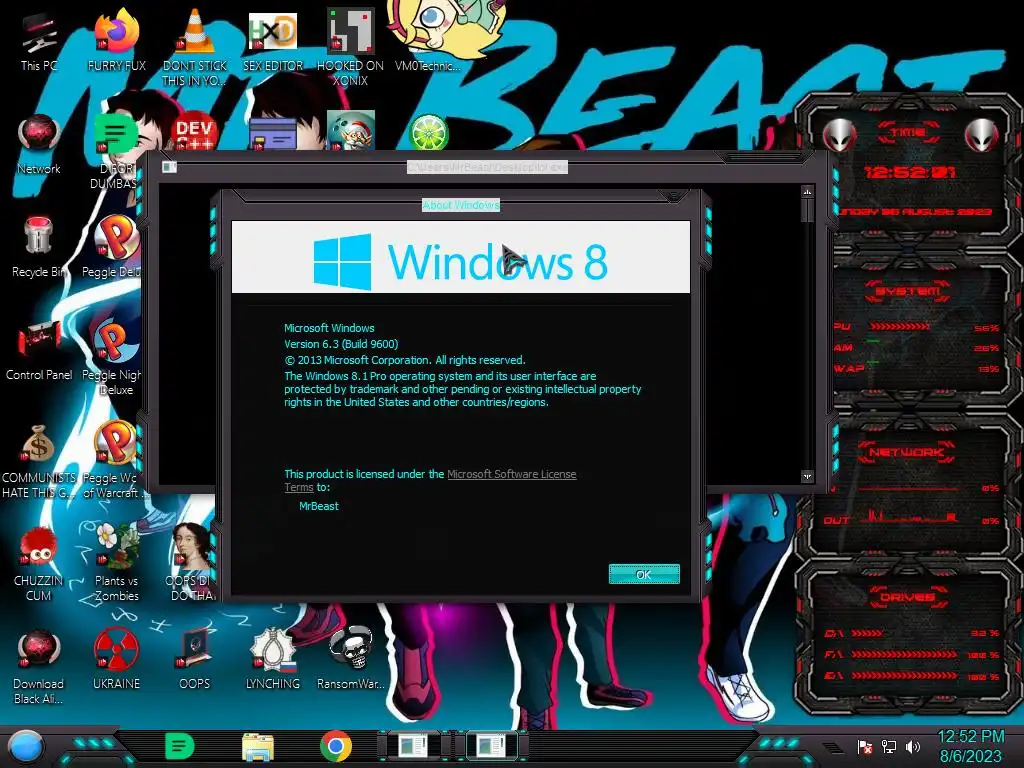Click the lol.exe window system menu icon

click(169, 167)
